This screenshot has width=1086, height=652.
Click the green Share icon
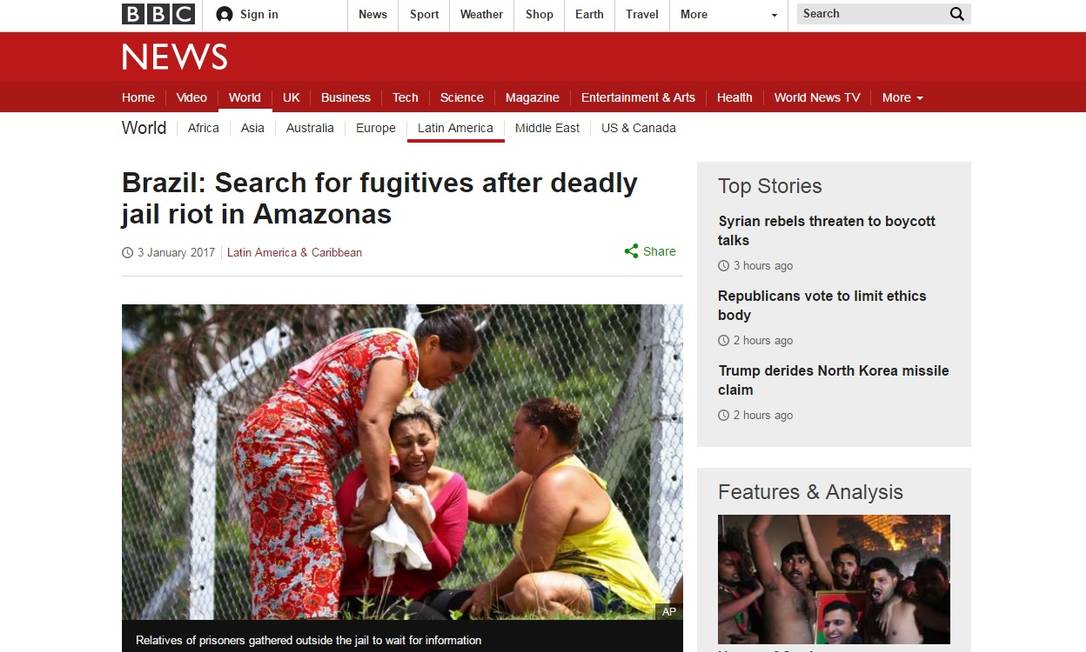coord(631,251)
